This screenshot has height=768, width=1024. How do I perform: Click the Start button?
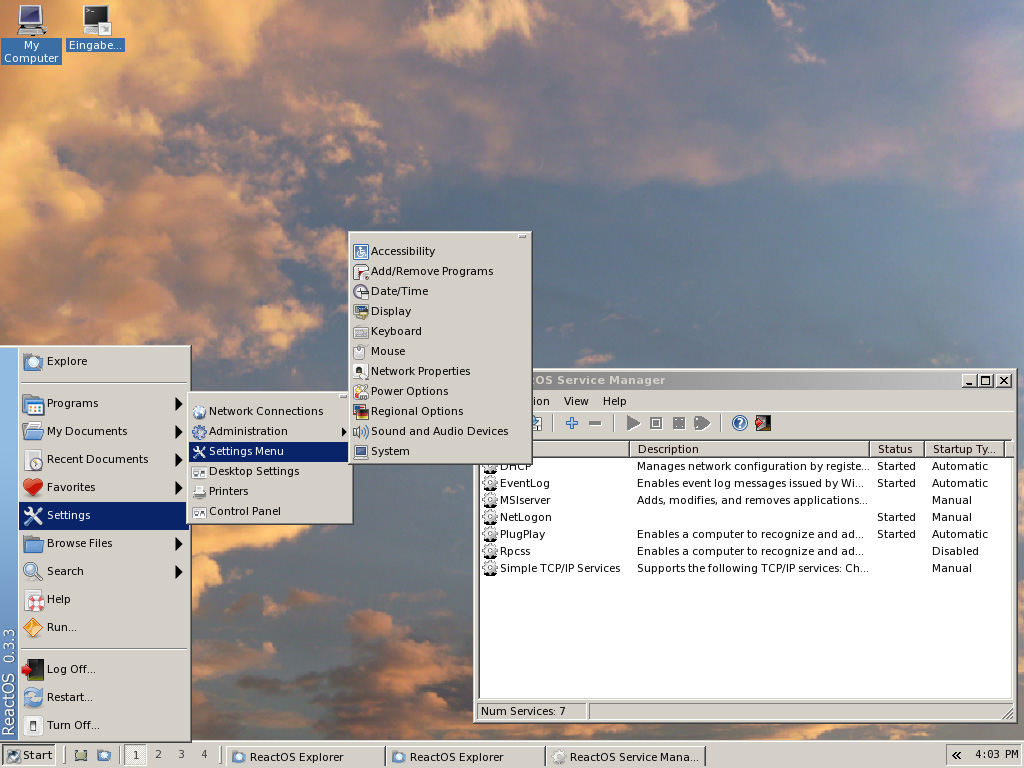pos(29,755)
